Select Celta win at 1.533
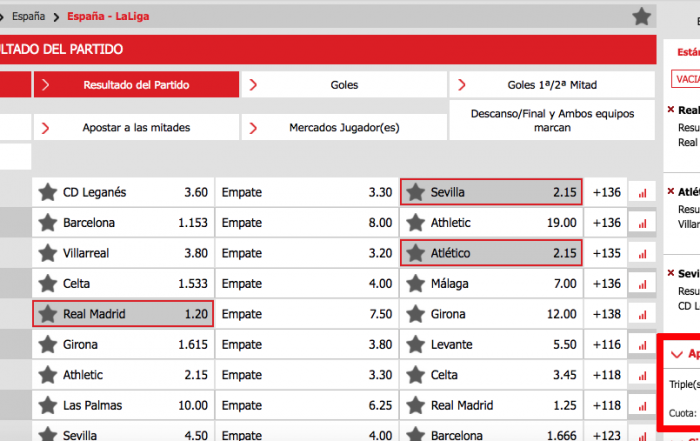700x441 pixels. tap(123, 283)
